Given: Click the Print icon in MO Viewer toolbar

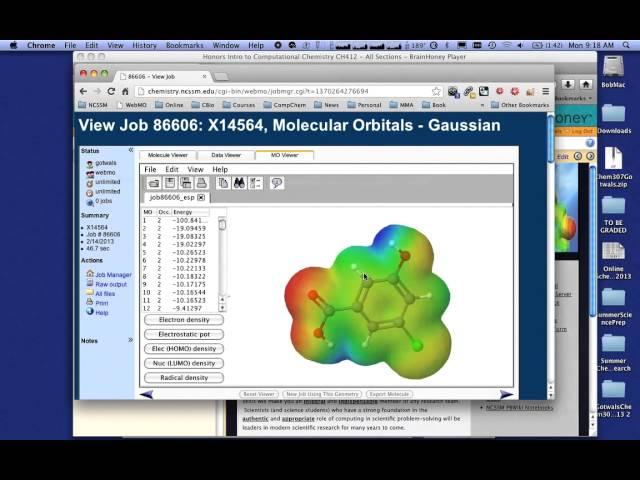Looking at the screenshot, I should (202, 183).
